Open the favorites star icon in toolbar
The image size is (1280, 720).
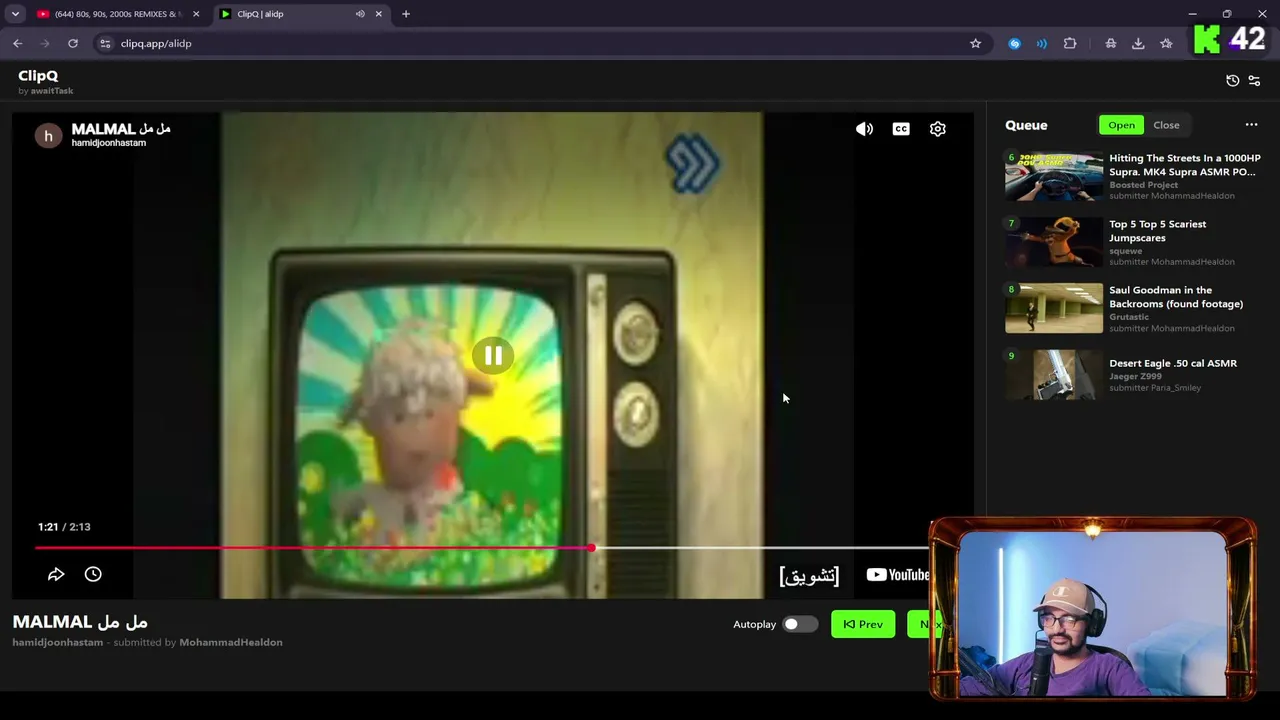click(x=1166, y=43)
